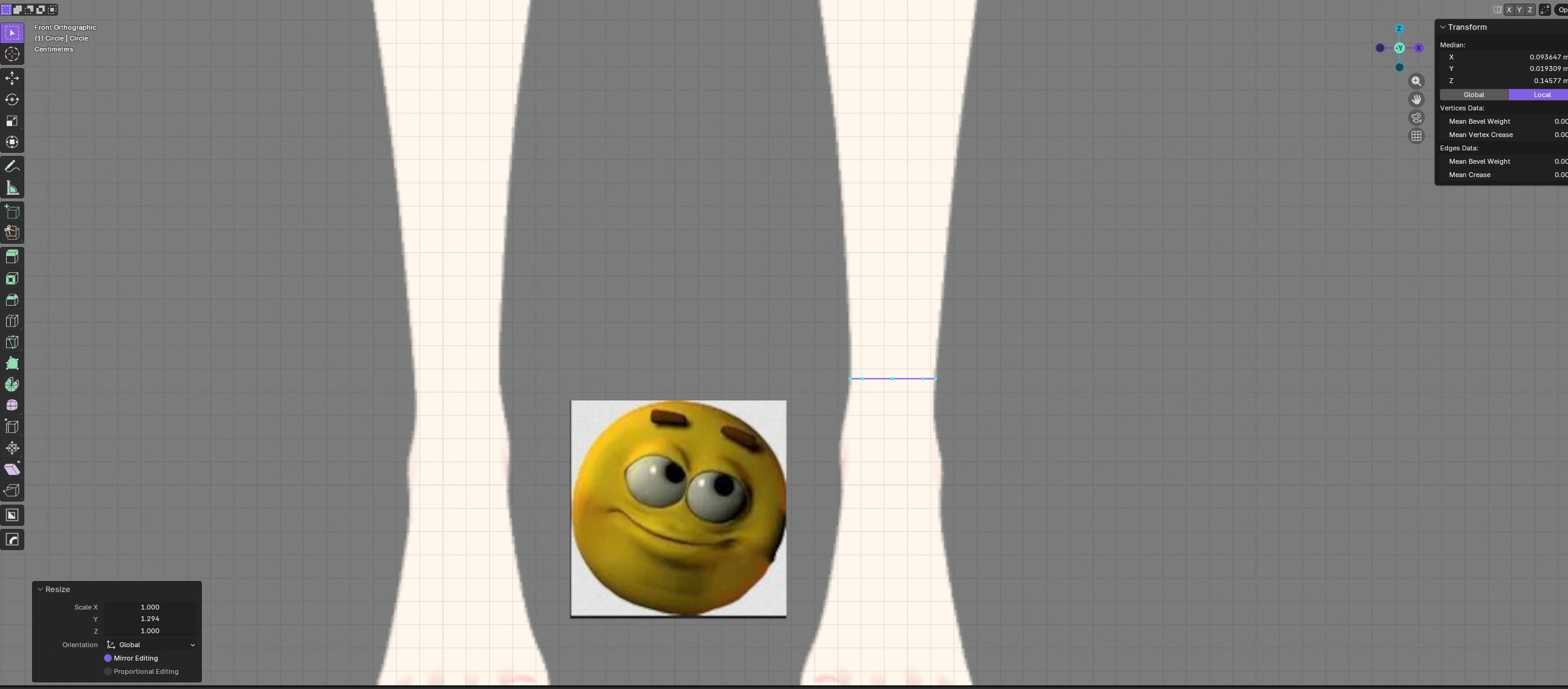This screenshot has height=689, width=1568.
Task: Select the Knife tool
Action: (12, 342)
